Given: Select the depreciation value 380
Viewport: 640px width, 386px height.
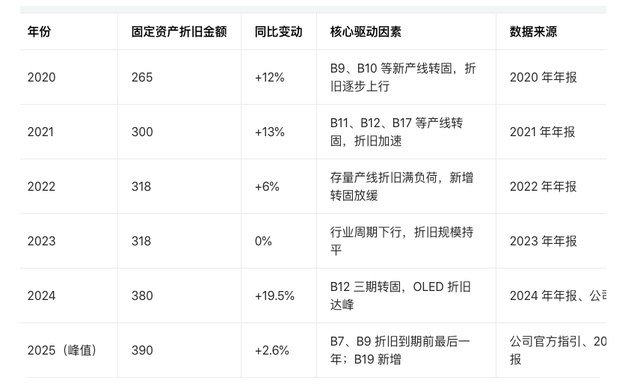Looking at the screenshot, I should (x=142, y=295).
